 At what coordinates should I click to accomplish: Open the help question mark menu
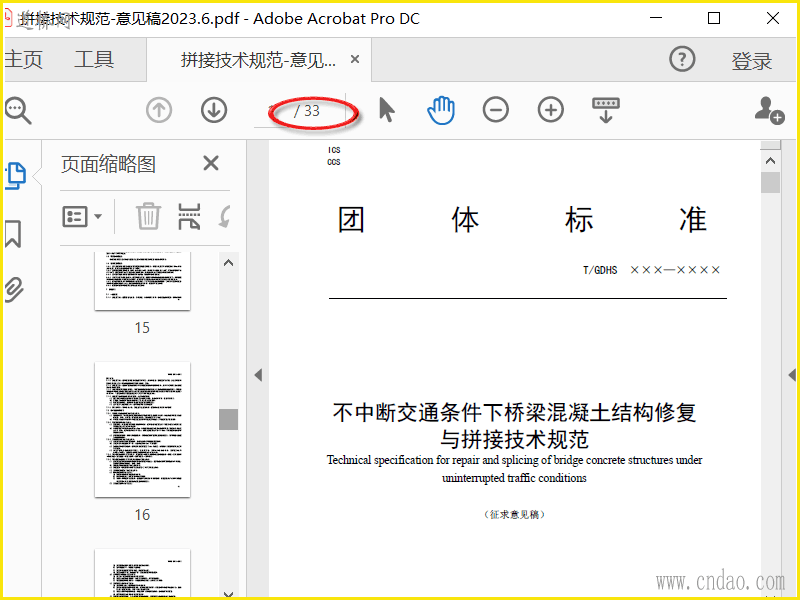click(682, 59)
